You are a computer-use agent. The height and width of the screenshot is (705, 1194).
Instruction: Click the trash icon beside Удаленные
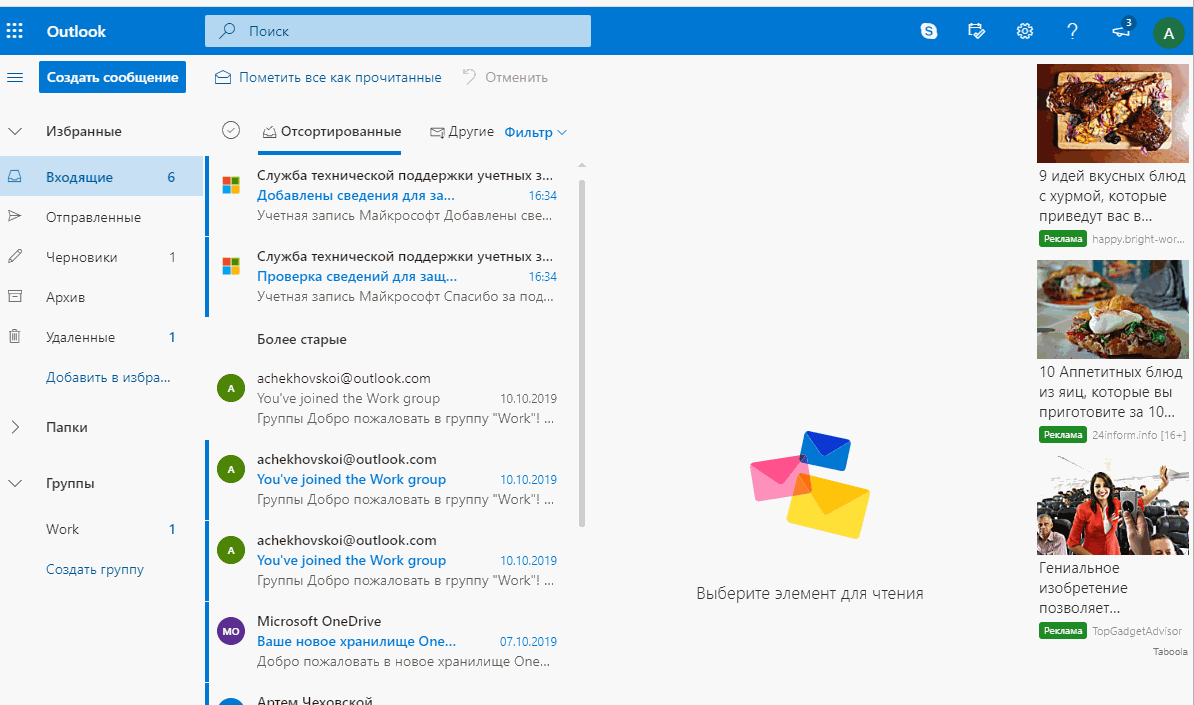tap(14, 336)
